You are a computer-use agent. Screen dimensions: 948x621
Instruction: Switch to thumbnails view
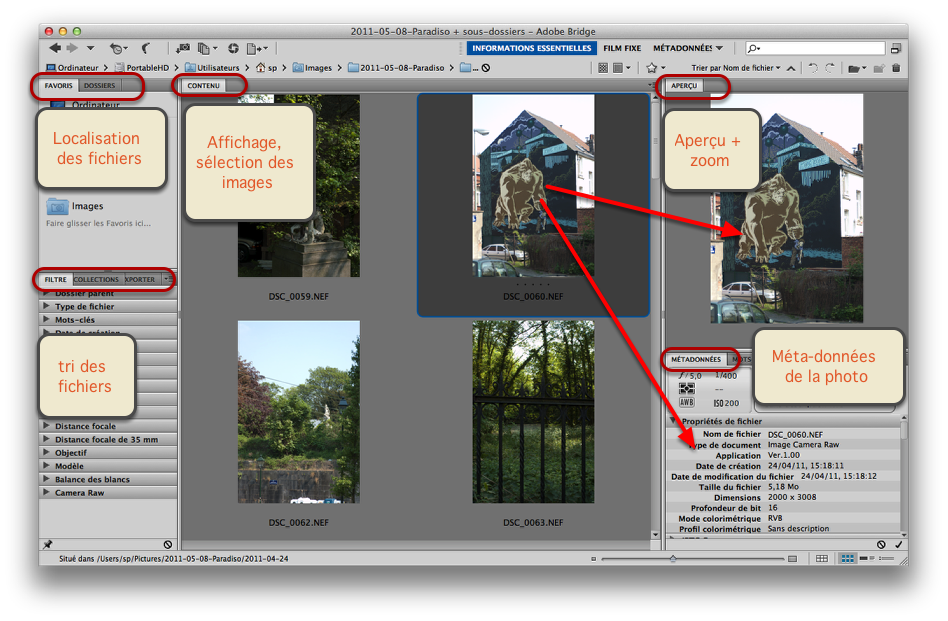(848, 559)
